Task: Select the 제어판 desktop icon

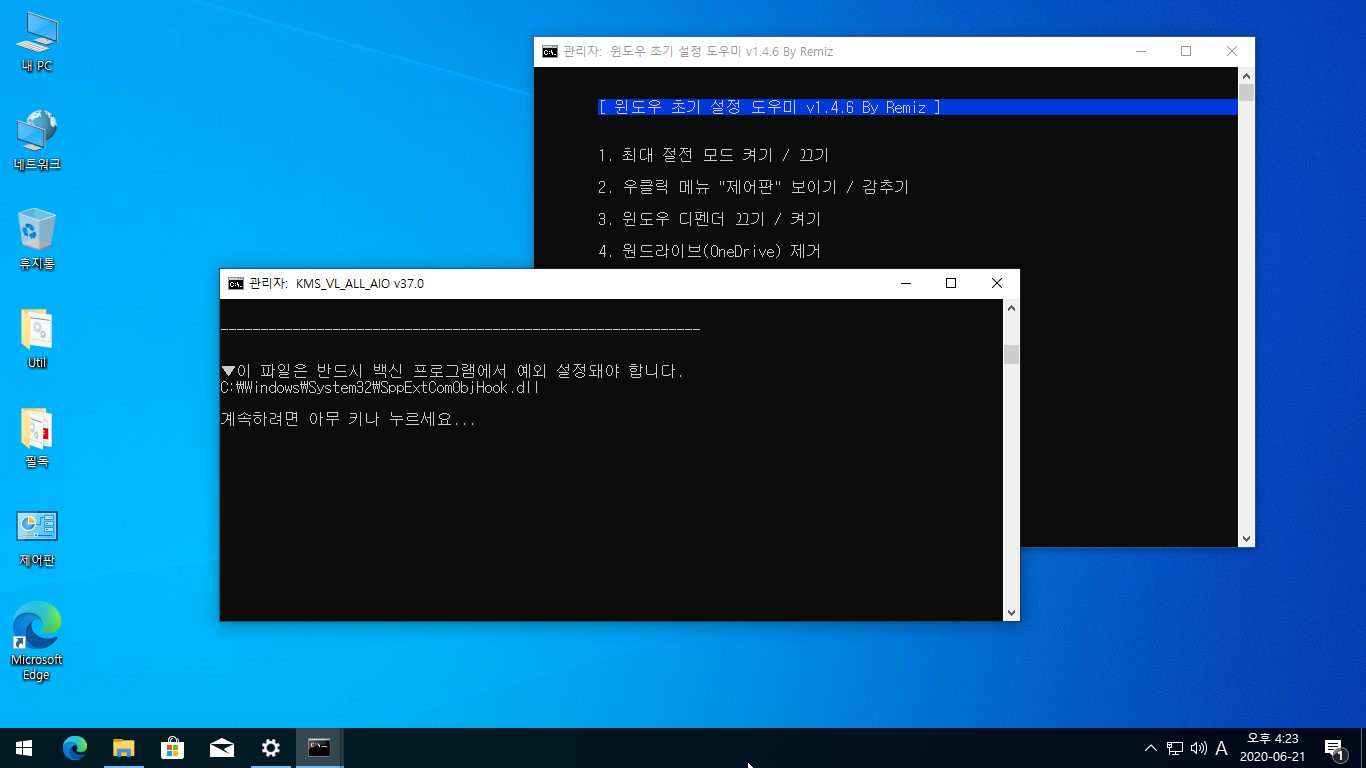Action: (37, 537)
